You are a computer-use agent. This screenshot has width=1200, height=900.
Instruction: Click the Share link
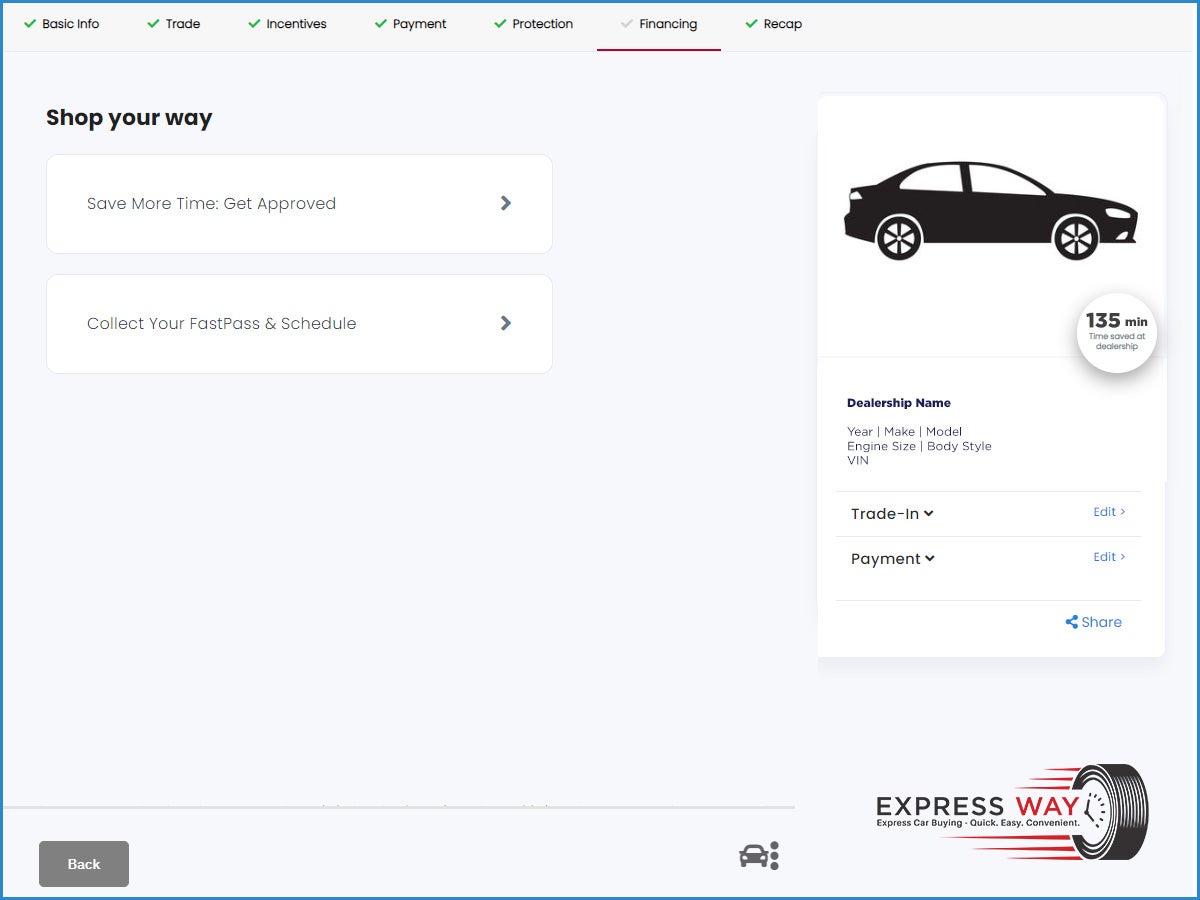1101,622
